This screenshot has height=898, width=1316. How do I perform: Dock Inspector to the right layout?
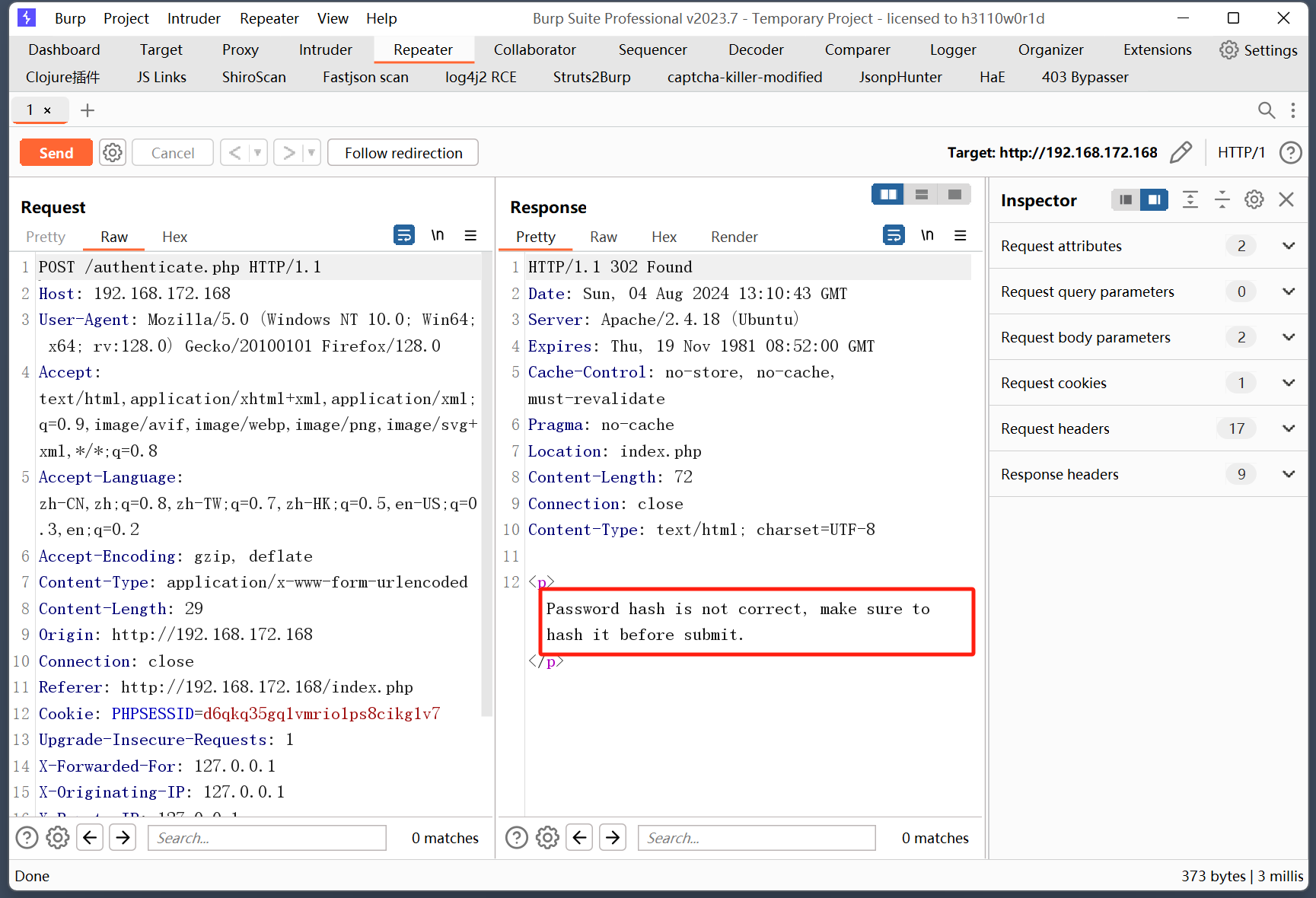click(x=1155, y=199)
